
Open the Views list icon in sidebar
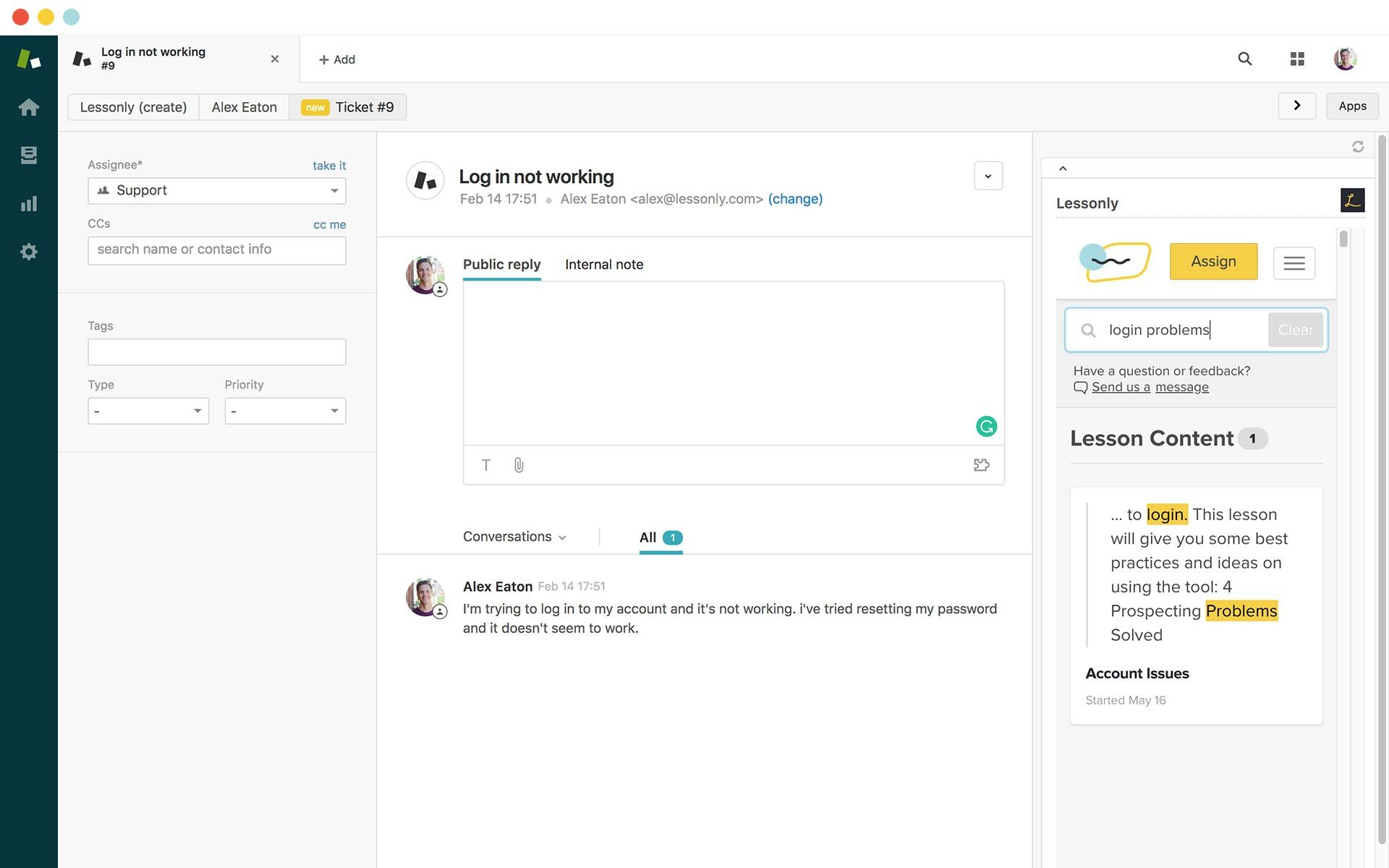coord(28,156)
